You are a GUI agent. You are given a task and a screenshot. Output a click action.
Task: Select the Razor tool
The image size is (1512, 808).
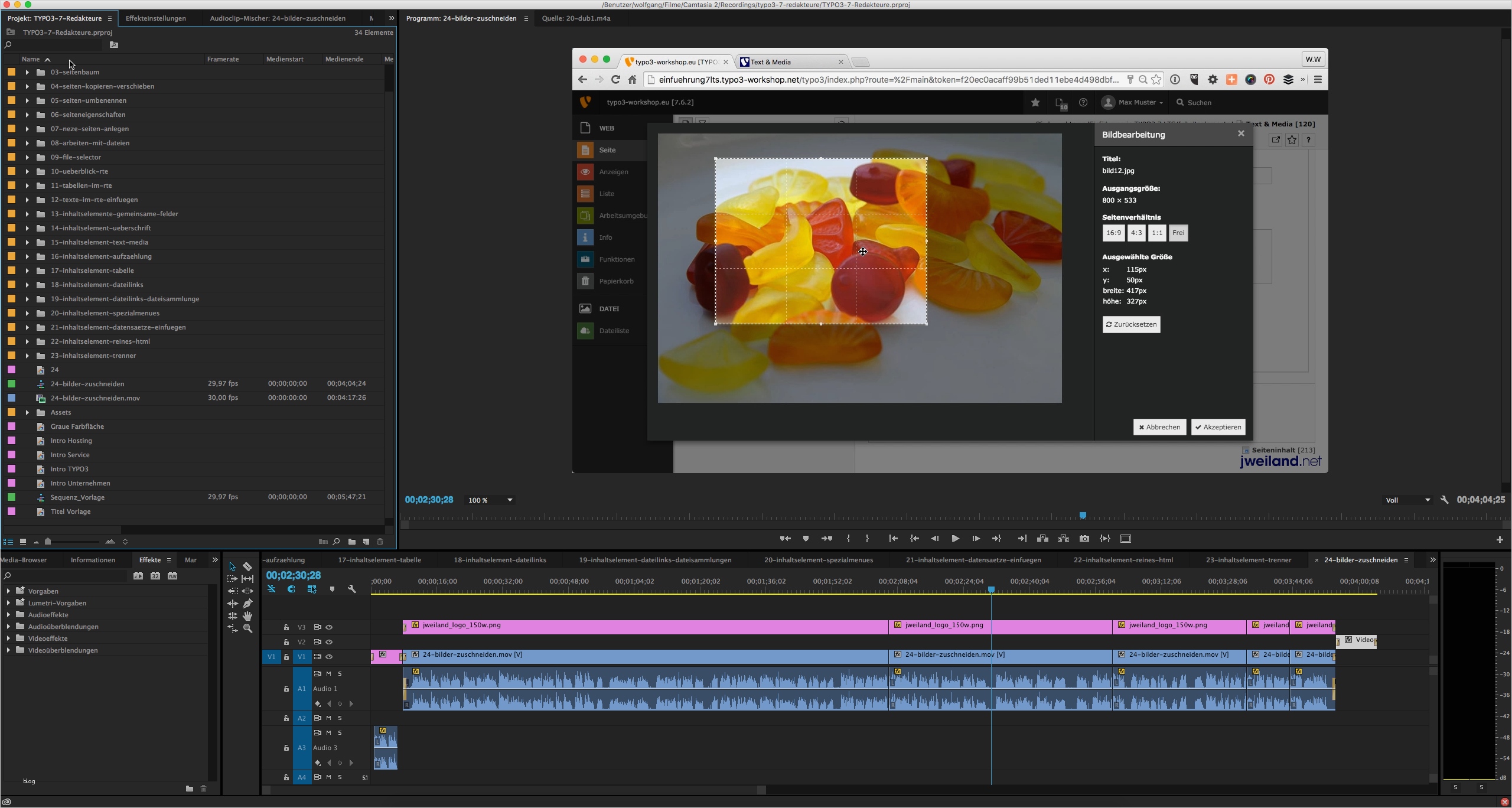point(247,566)
